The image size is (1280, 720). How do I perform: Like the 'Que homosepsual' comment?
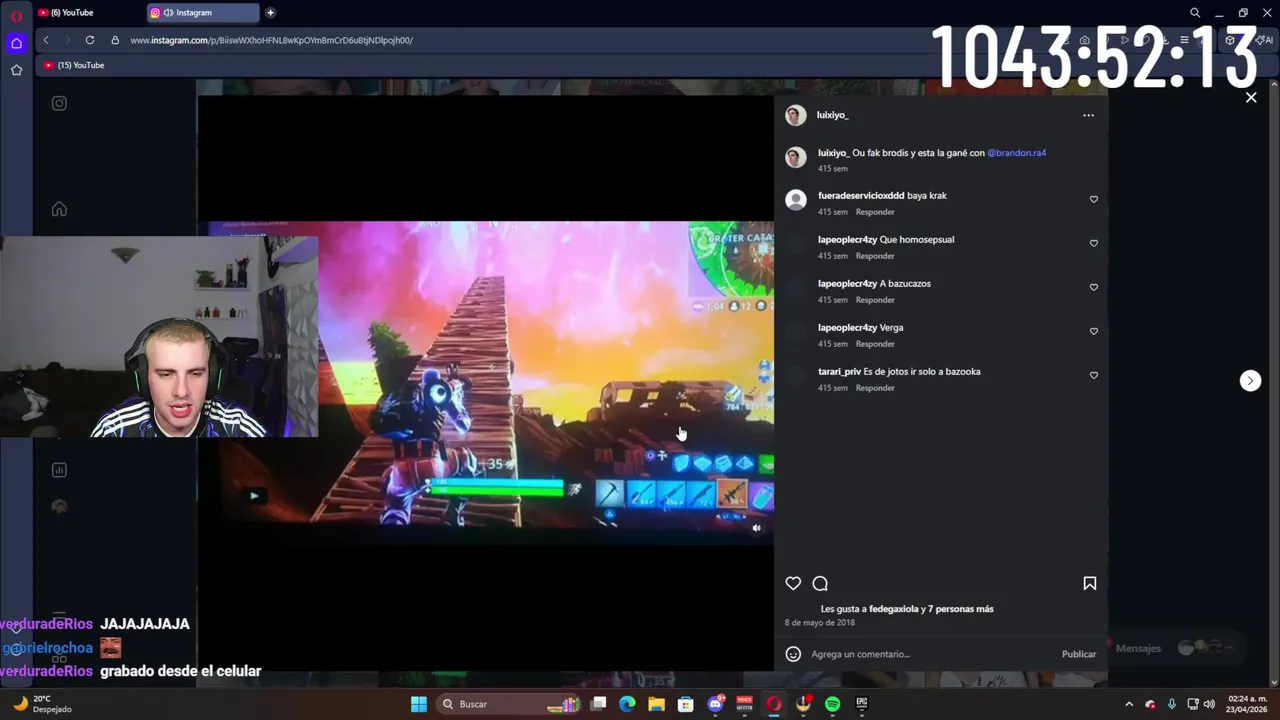click(1094, 243)
